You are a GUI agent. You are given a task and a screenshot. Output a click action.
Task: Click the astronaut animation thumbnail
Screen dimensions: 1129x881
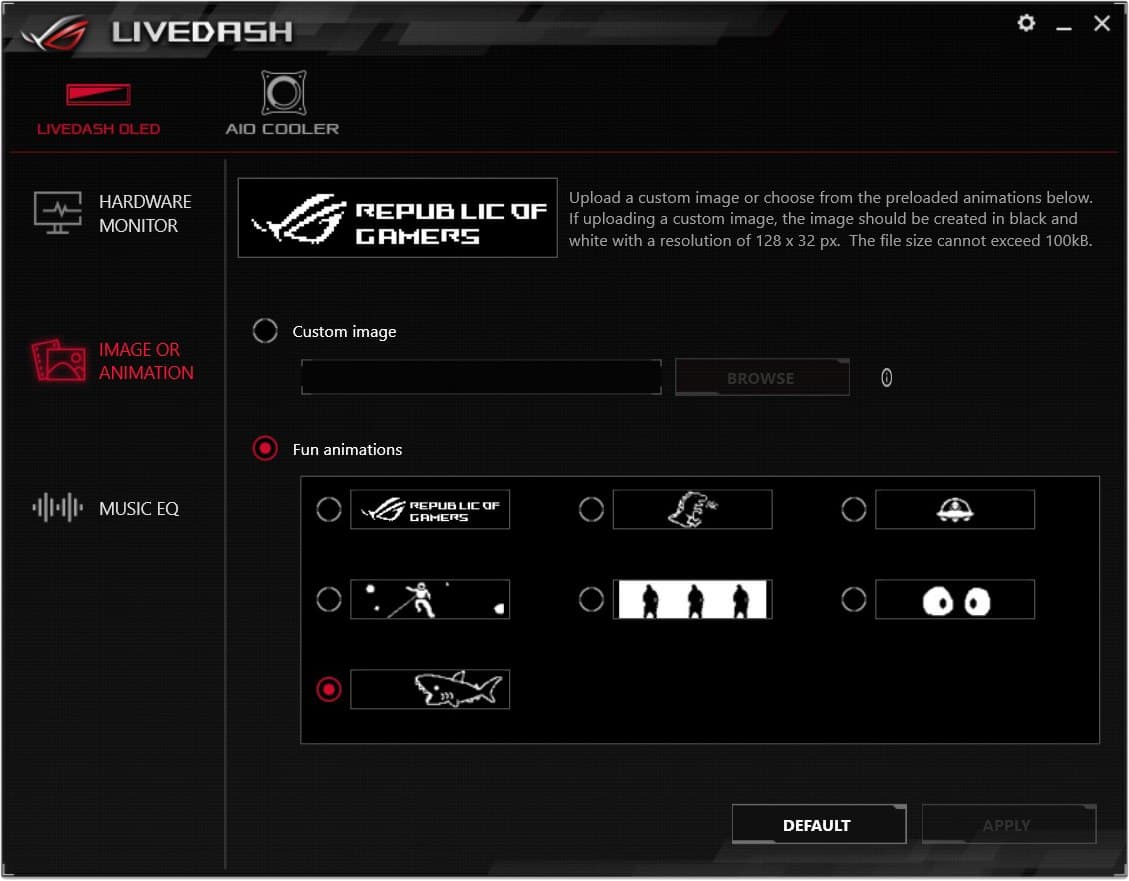(430, 599)
